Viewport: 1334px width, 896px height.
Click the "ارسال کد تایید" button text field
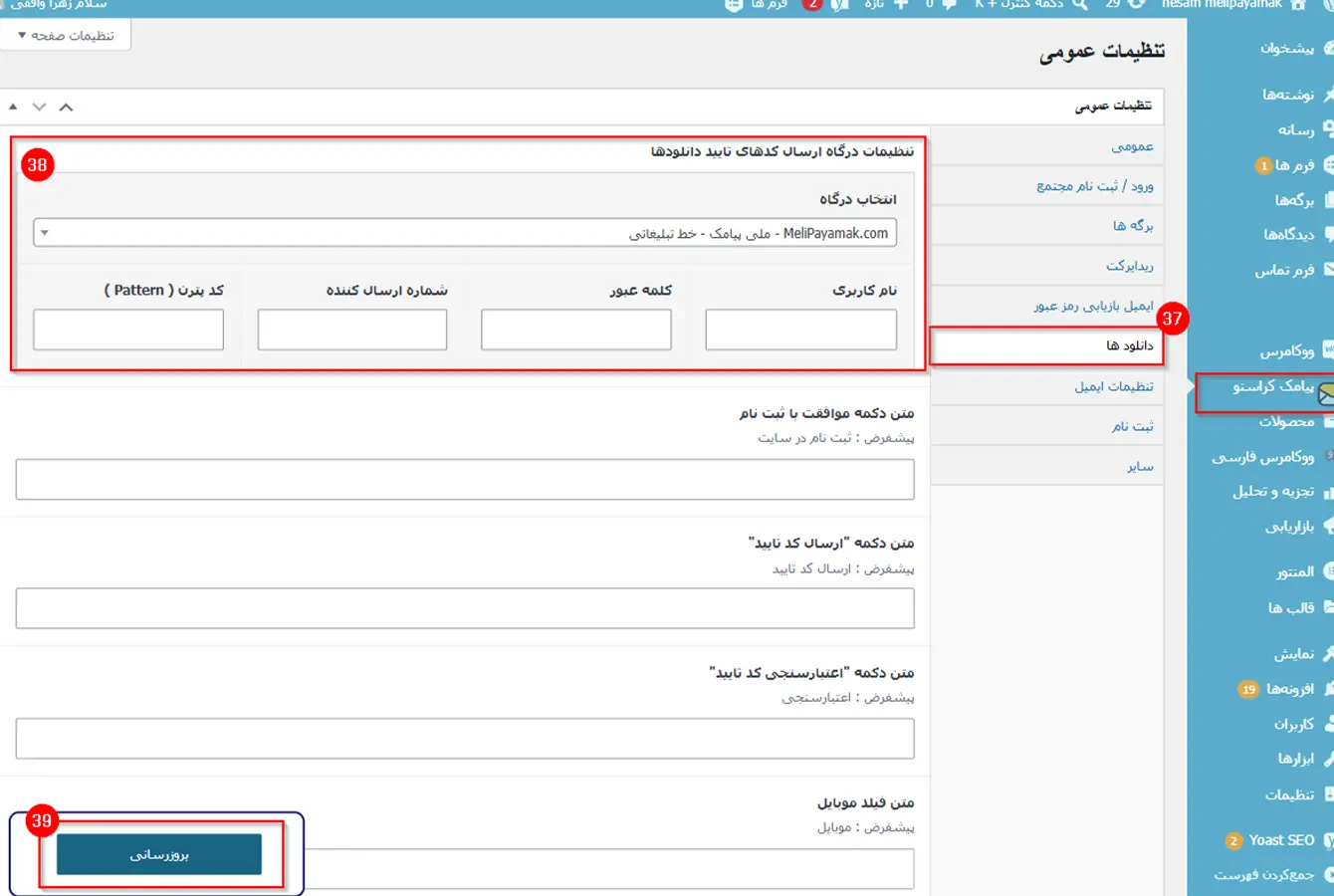point(465,608)
